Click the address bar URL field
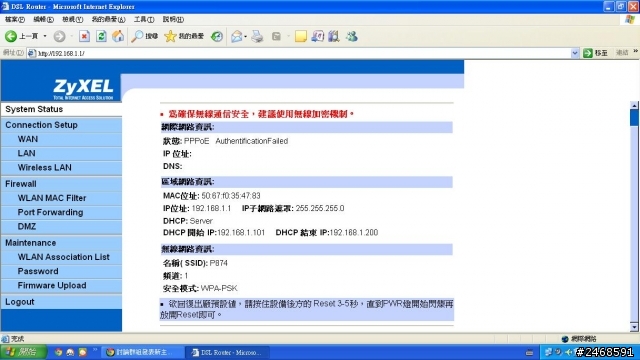Viewport: 640px width, 360px height. pos(302,53)
